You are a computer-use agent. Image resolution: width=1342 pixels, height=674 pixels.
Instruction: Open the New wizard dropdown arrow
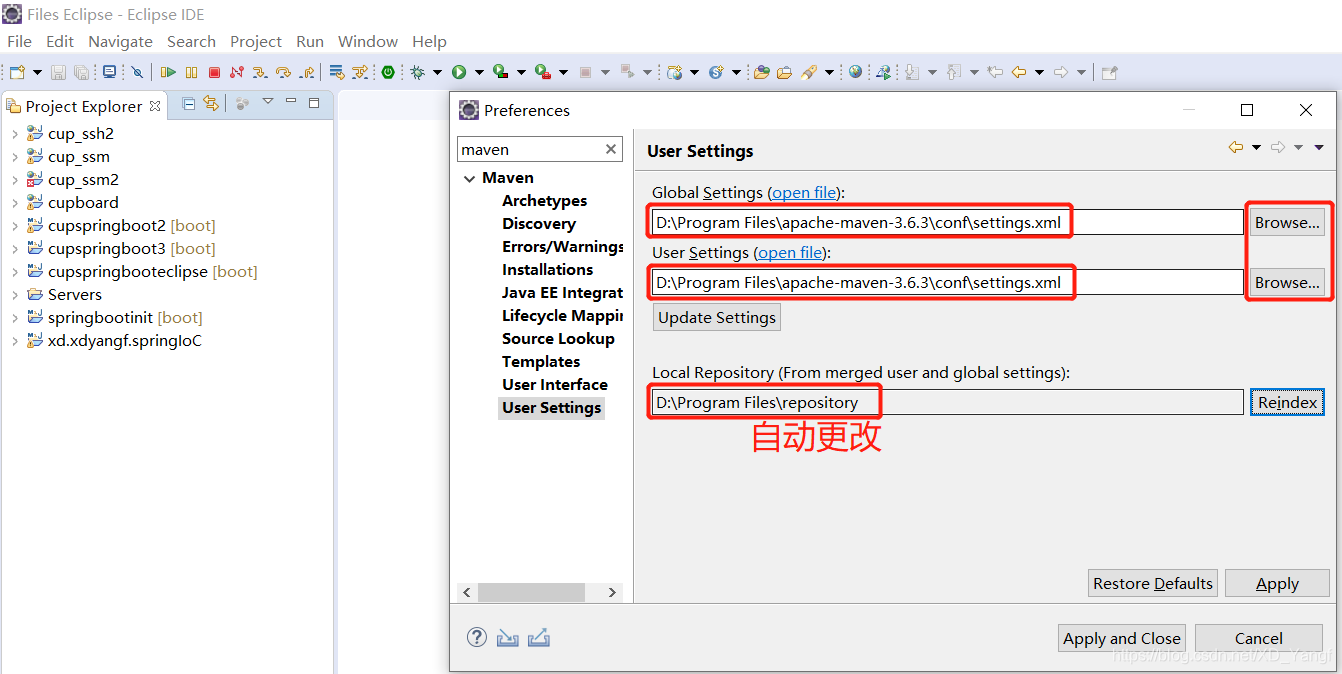[x=37, y=72]
